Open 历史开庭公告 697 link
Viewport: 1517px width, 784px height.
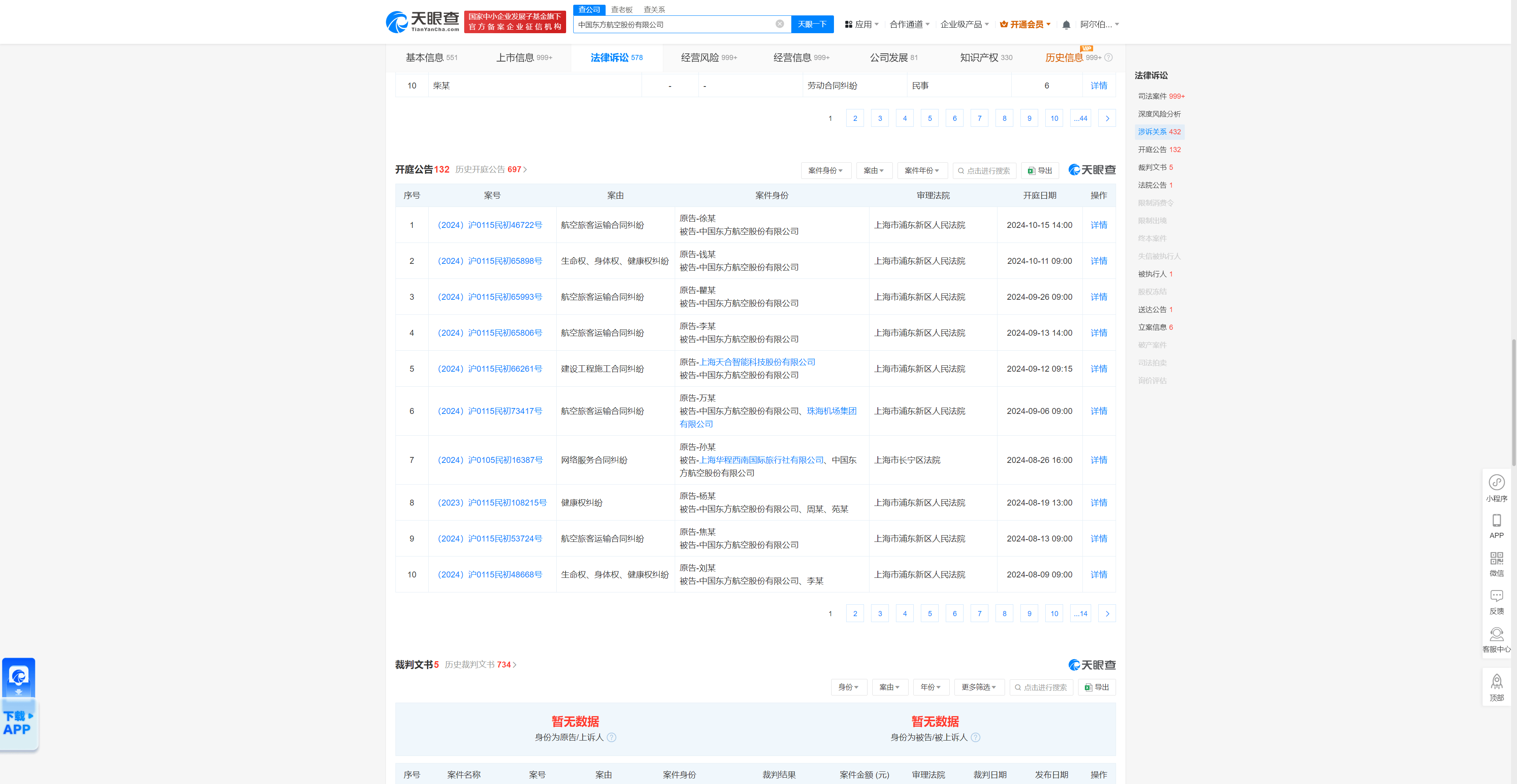point(491,169)
